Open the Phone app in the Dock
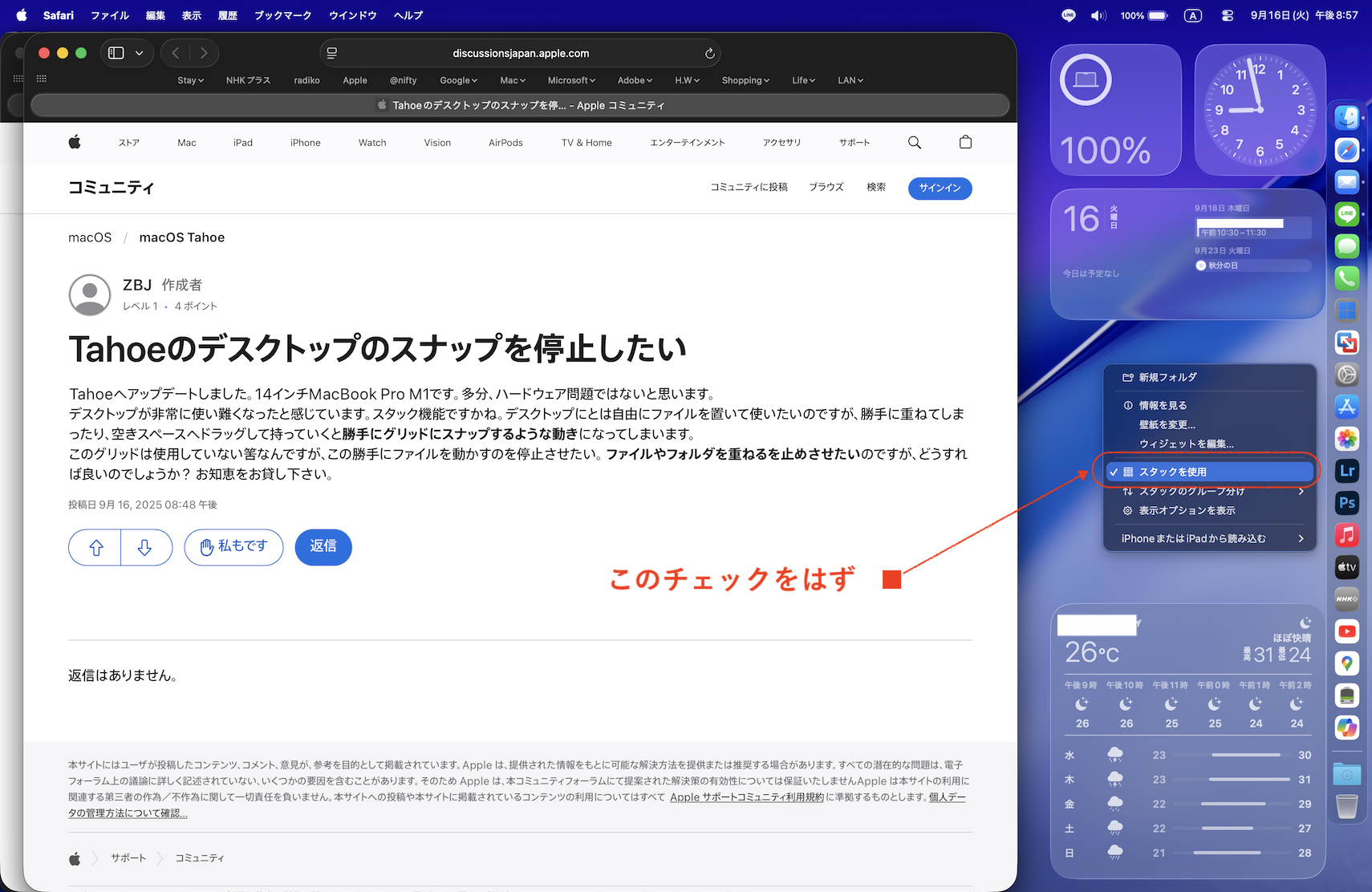Image resolution: width=1372 pixels, height=892 pixels. tap(1347, 278)
